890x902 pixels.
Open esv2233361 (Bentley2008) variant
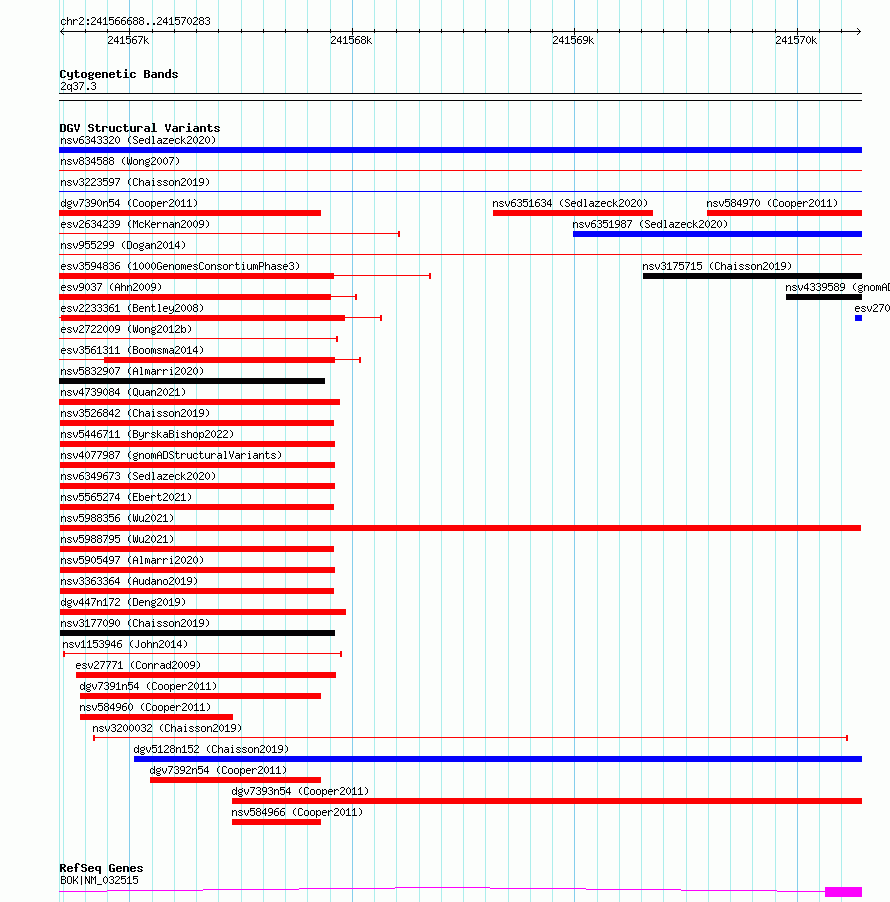tap(132, 308)
